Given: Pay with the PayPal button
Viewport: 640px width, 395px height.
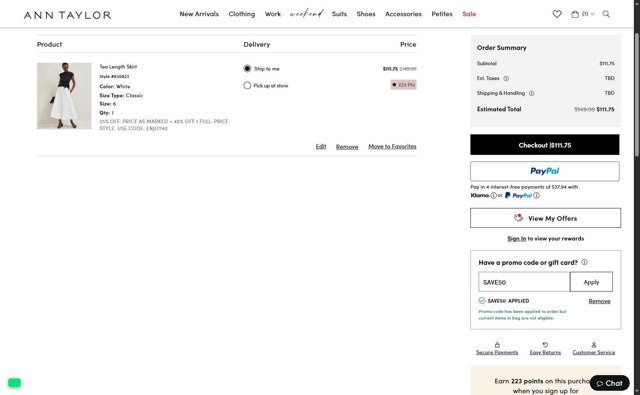Looking at the screenshot, I should coord(544,171).
